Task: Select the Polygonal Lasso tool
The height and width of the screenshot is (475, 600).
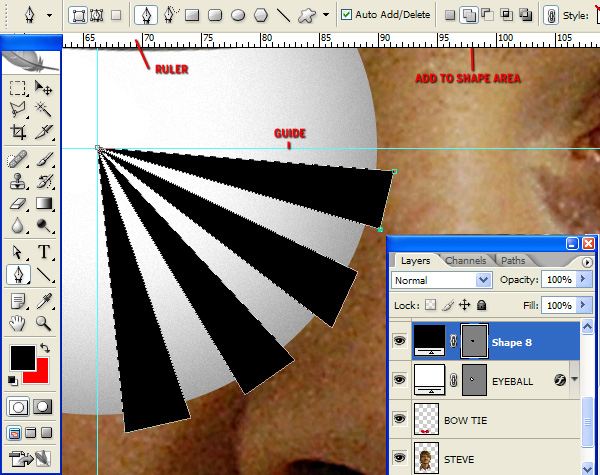Action: (x=18, y=109)
